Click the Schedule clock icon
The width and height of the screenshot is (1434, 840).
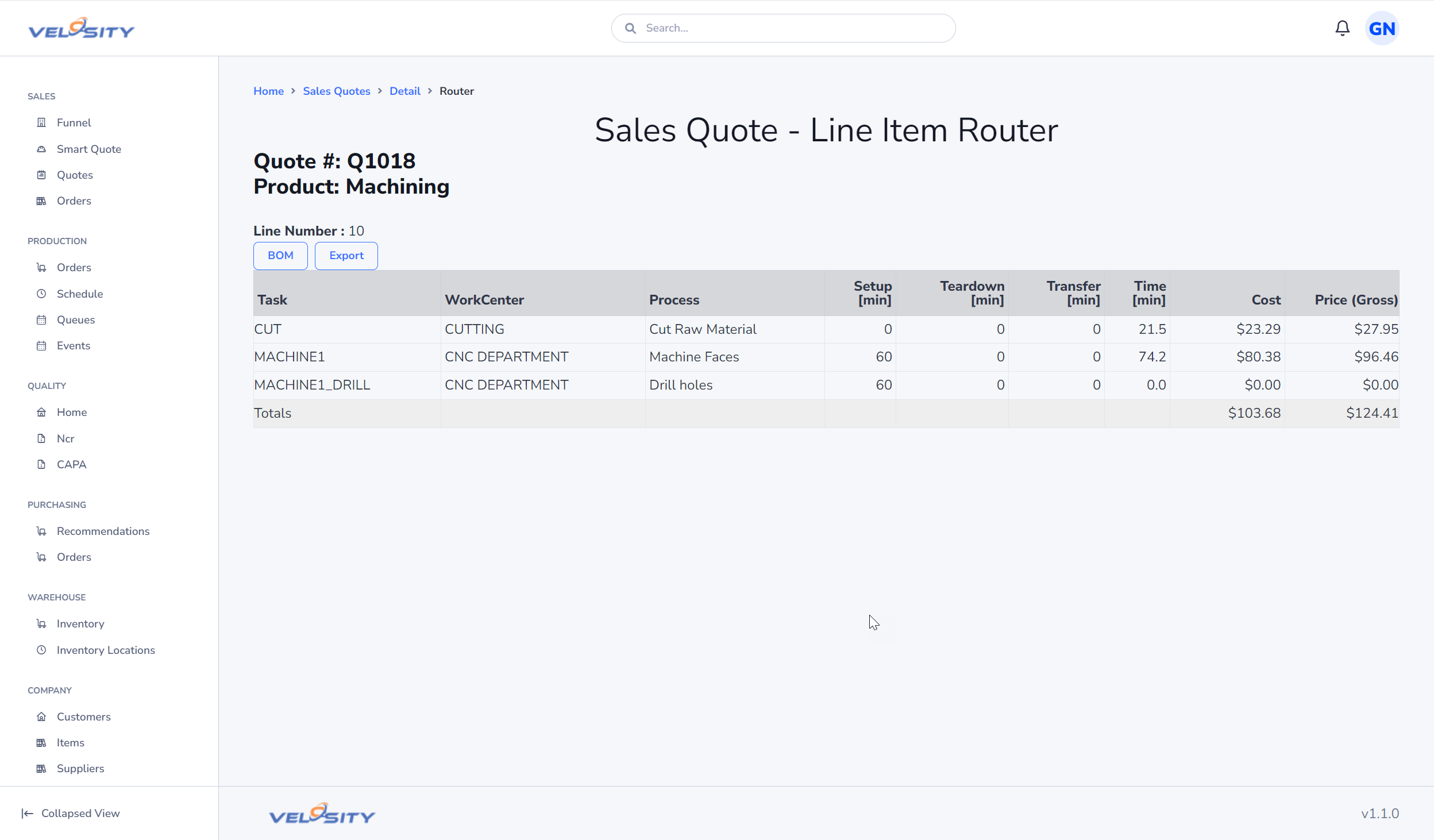(x=41, y=294)
